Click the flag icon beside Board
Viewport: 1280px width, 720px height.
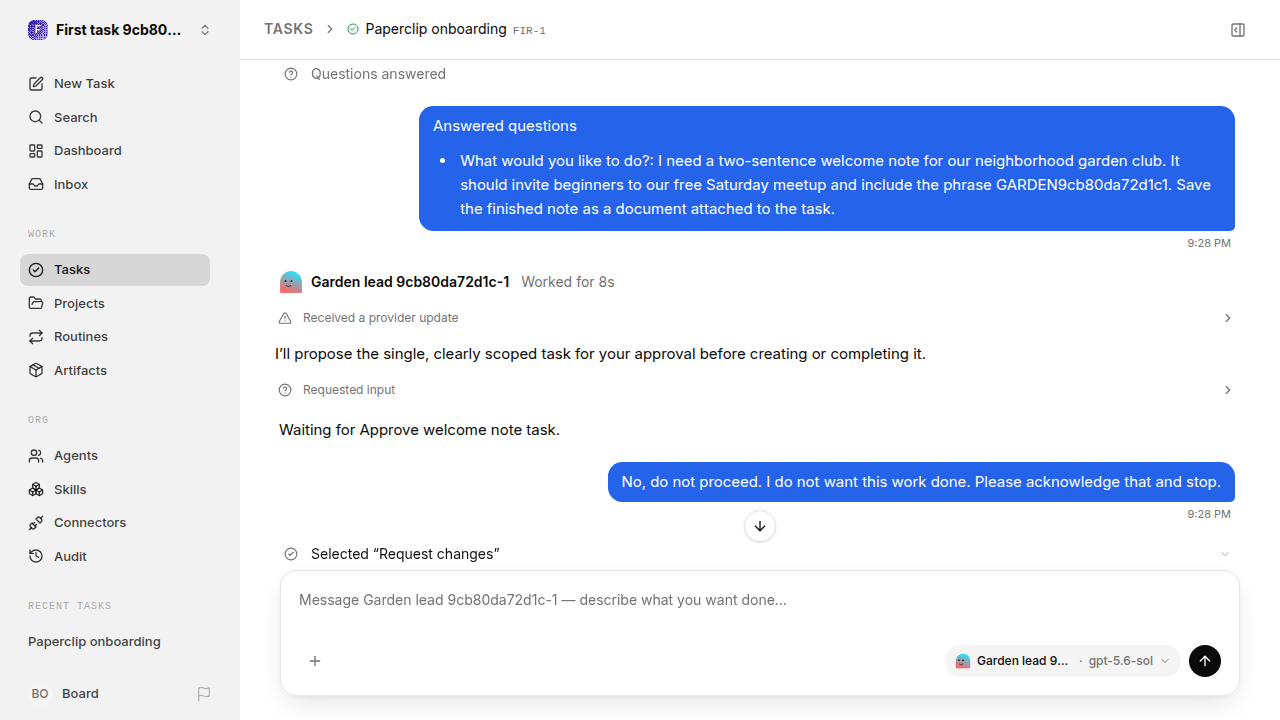(204, 694)
